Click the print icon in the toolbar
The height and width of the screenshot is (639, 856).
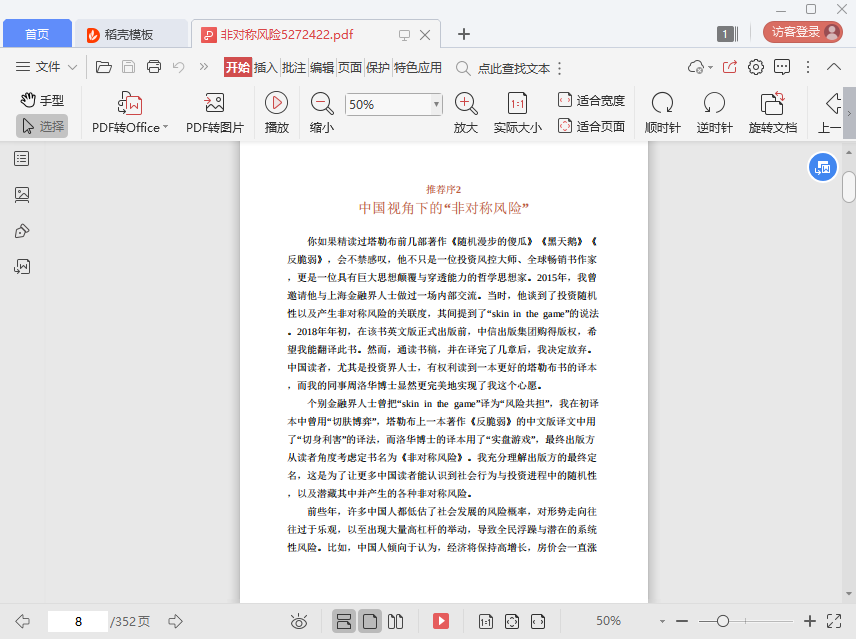154,67
